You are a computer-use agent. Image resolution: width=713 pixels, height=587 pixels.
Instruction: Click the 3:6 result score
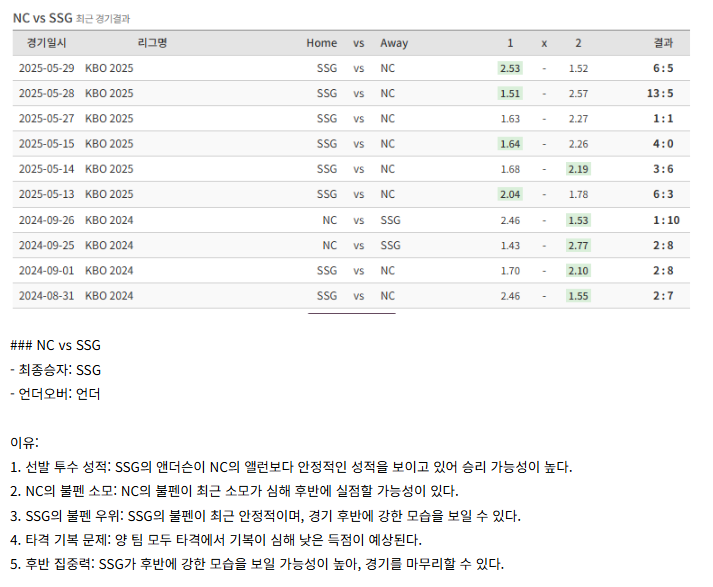tap(663, 169)
